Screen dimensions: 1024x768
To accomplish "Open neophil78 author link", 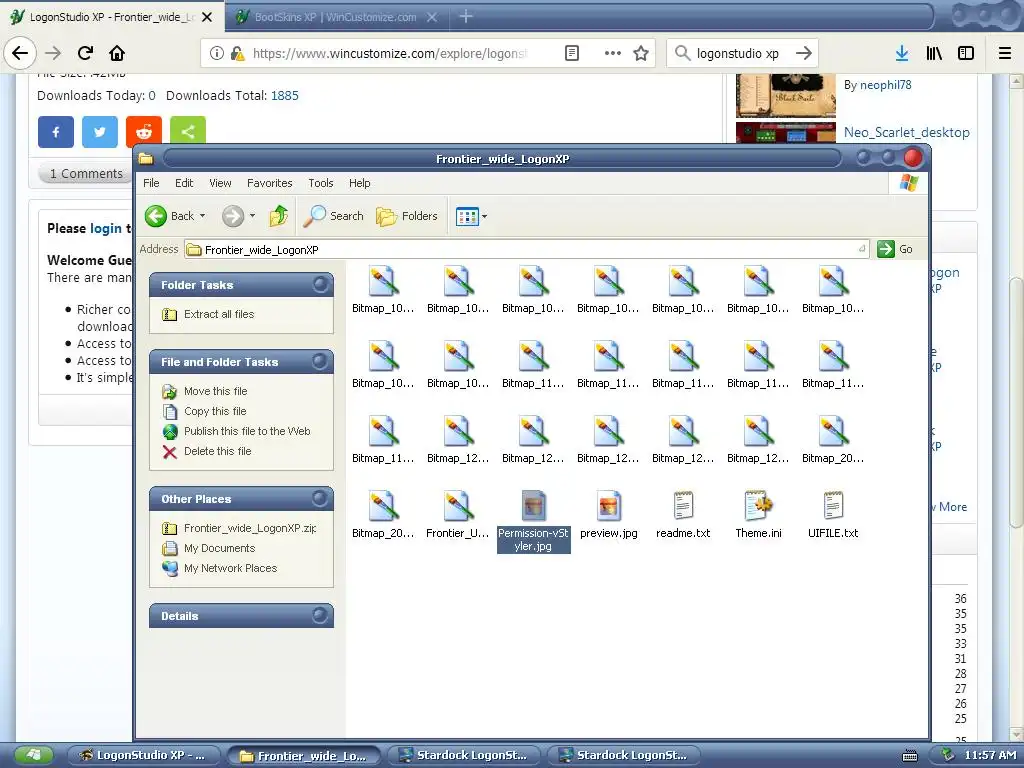I will [886, 85].
